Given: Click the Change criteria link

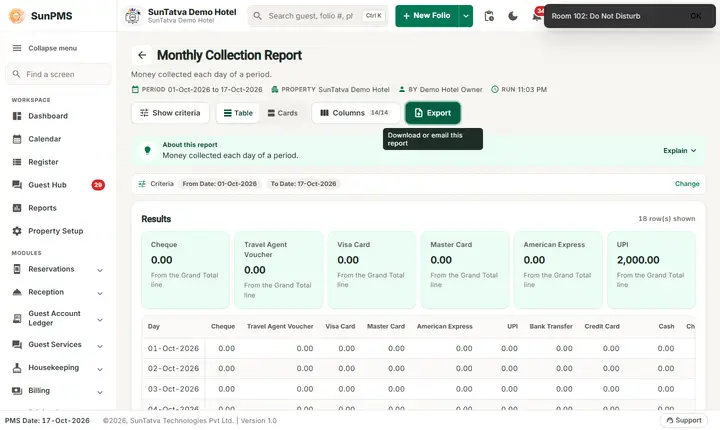Looking at the screenshot, I should [687, 184].
